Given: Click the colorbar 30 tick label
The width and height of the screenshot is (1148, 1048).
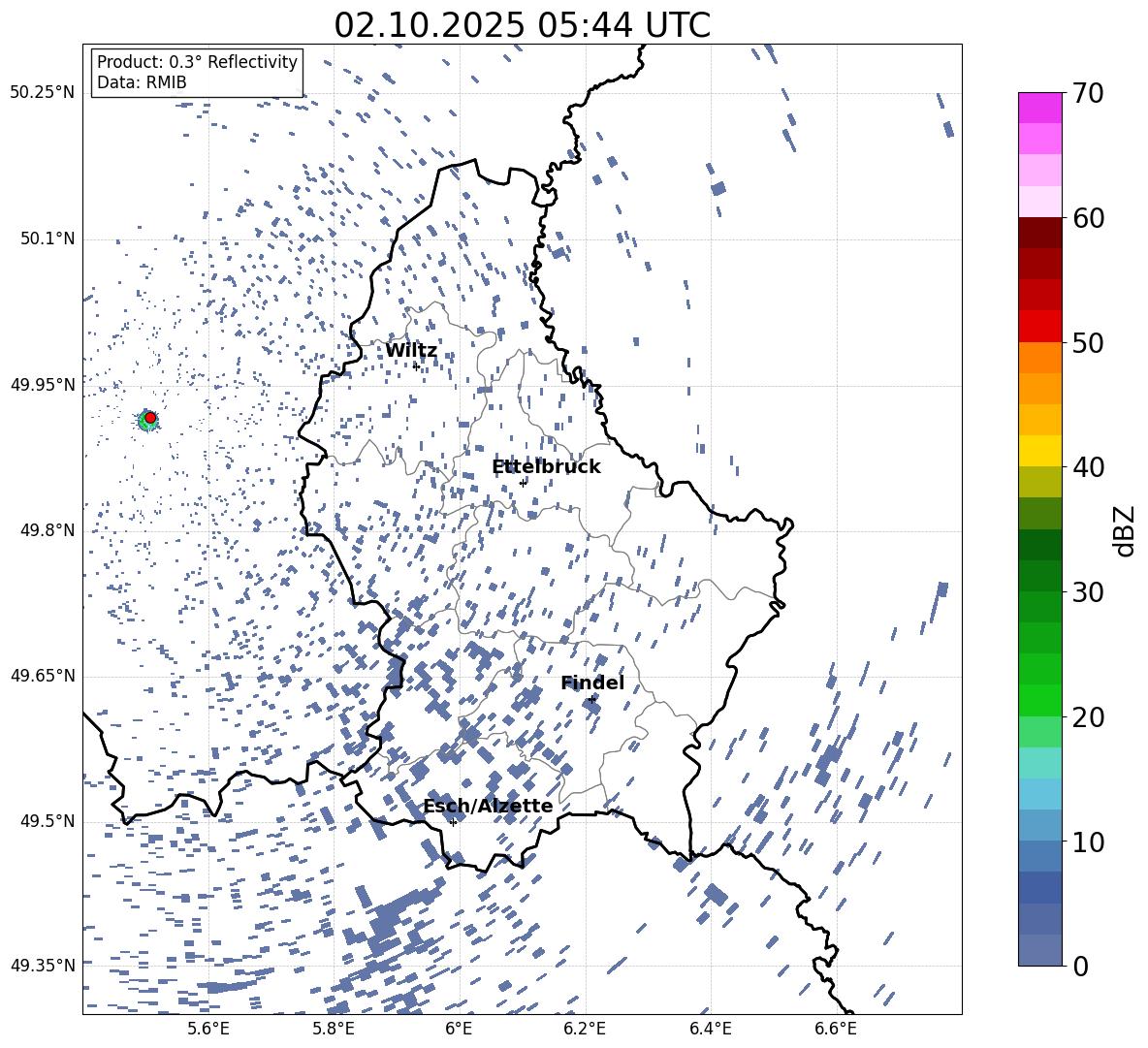Looking at the screenshot, I should coord(1088,592).
